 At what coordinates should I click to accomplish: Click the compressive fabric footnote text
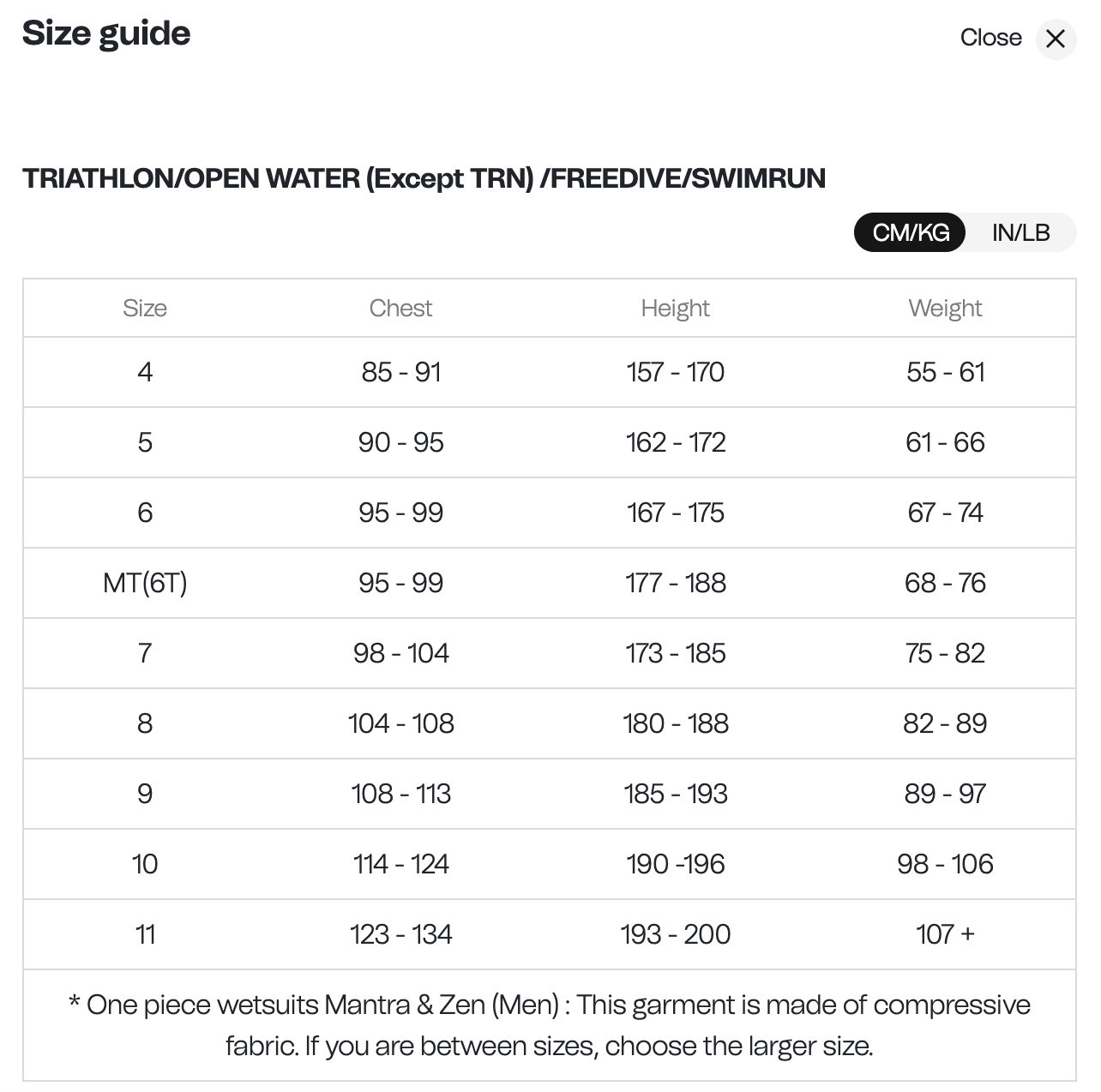click(549, 1025)
